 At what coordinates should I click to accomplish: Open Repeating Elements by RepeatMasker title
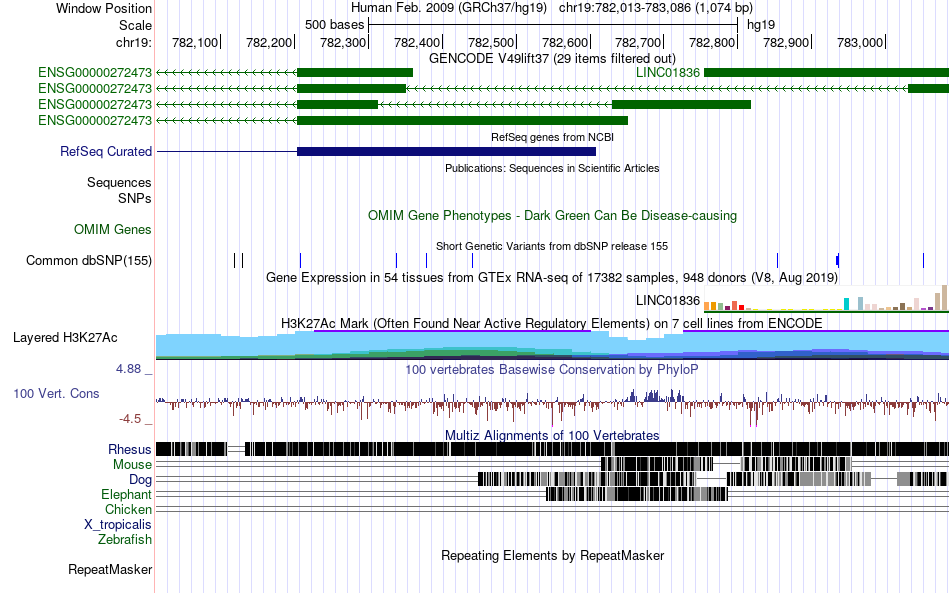tap(552, 555)
